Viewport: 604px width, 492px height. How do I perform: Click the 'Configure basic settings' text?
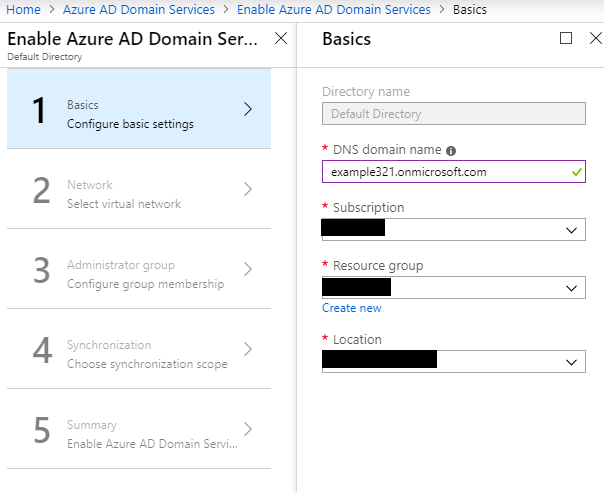[x=130, y=124]
